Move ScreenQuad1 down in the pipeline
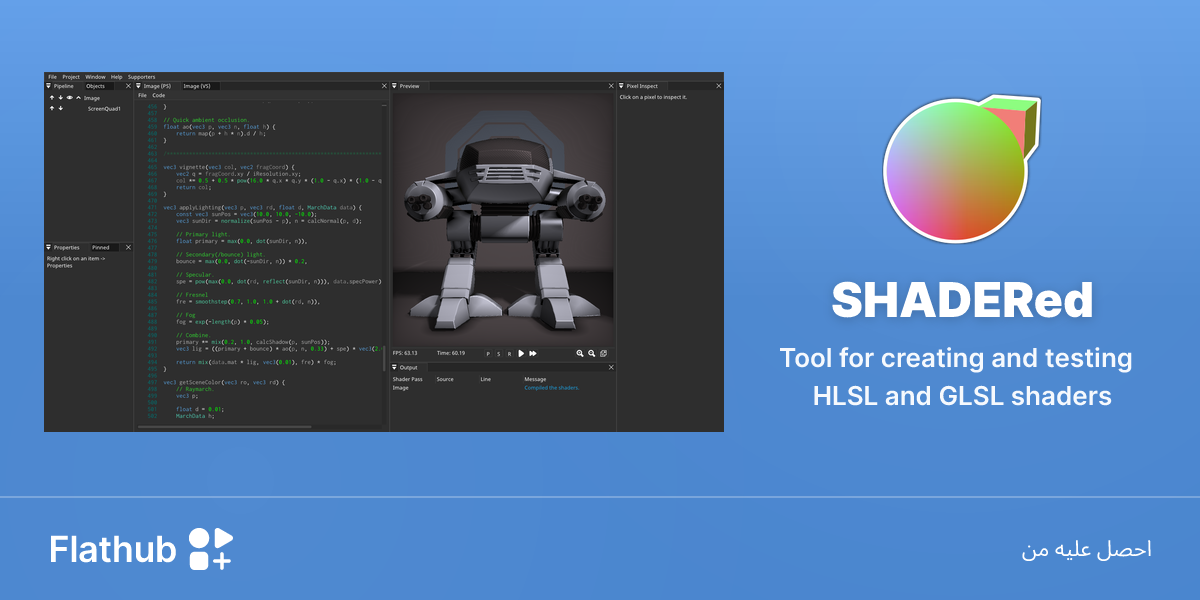The image size is (1200, 600). click(61, 108)
